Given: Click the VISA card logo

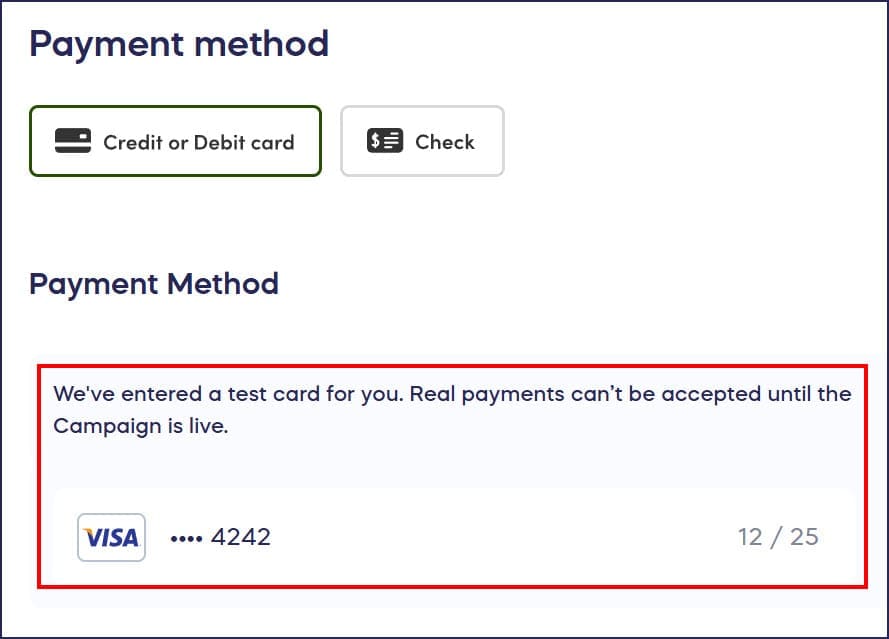Looking at the screenshot, I should click(x=111, y=537).
